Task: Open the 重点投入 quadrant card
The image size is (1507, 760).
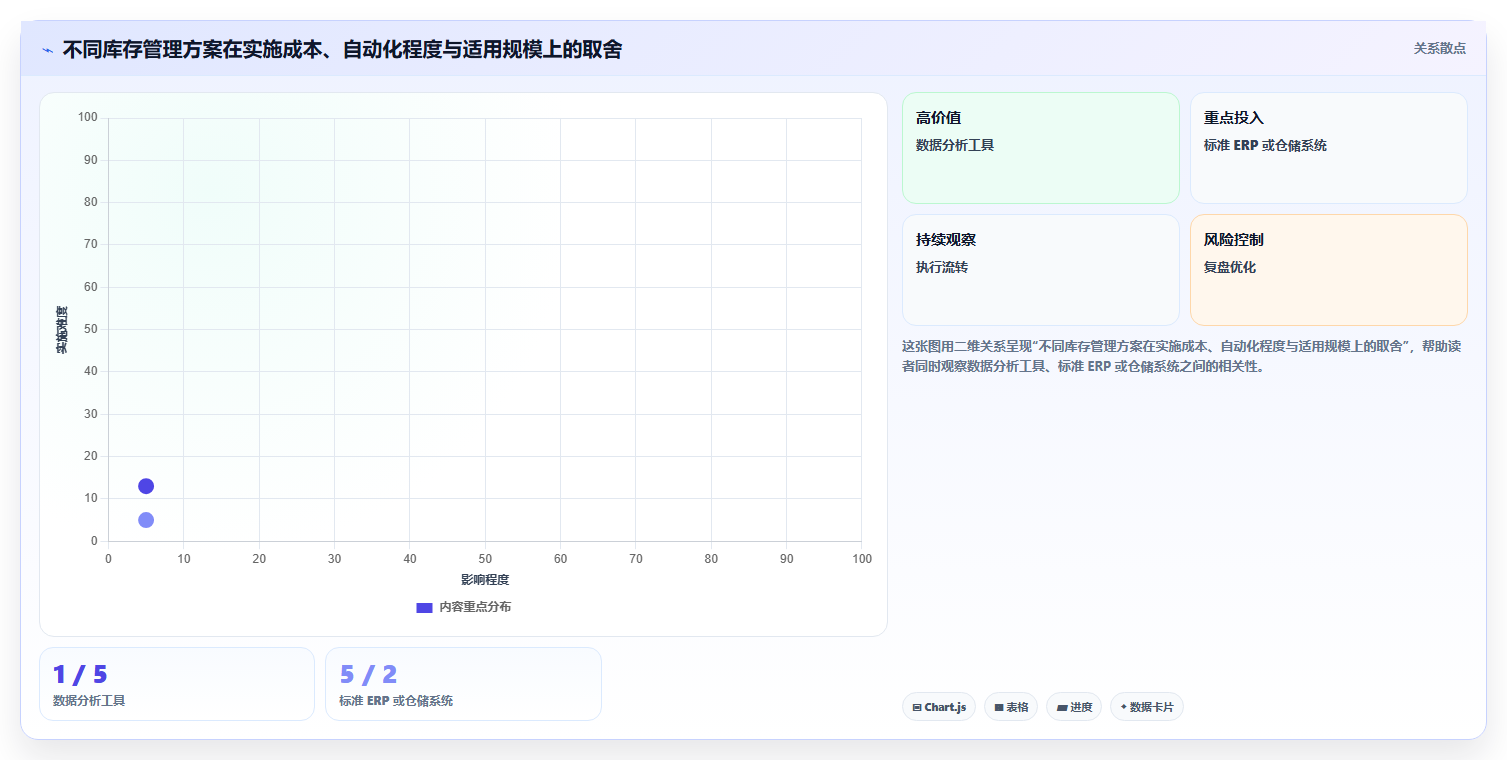Action: (x=1329, y=148)
